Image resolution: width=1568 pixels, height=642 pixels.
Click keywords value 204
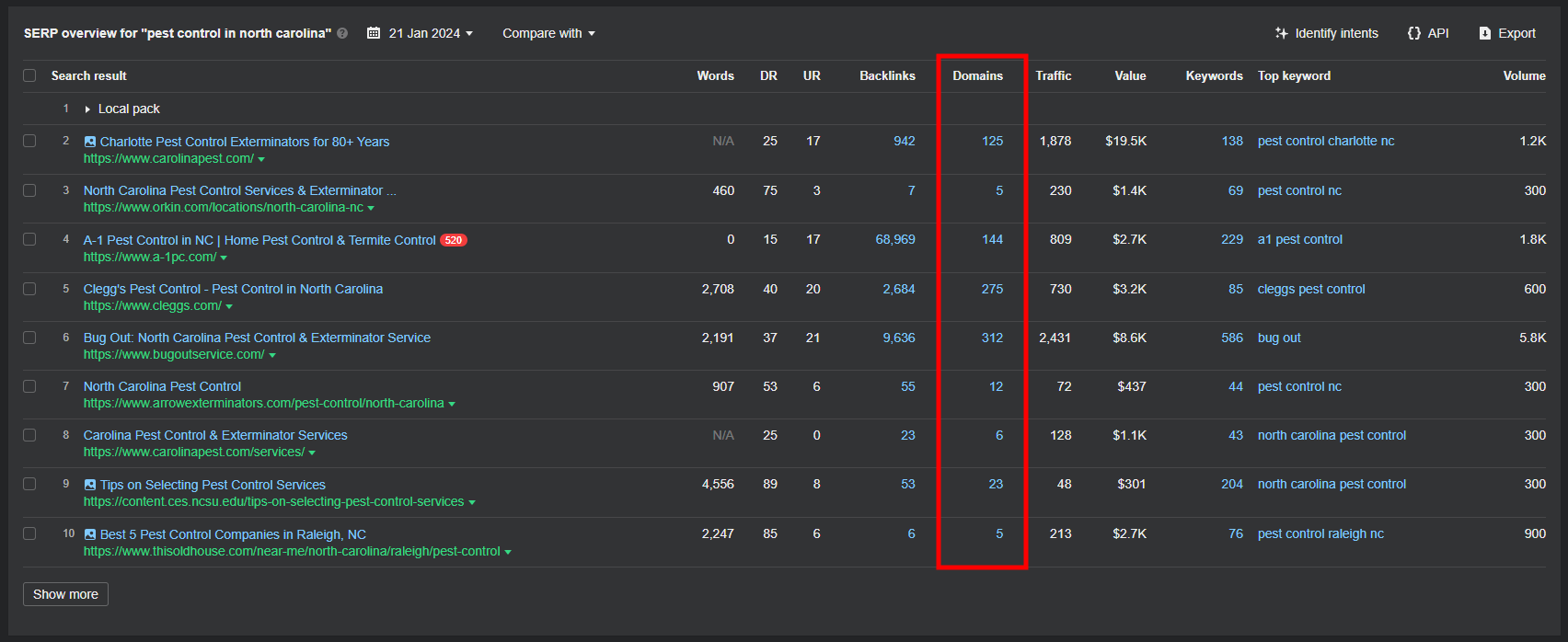[x=1232, y=484]
